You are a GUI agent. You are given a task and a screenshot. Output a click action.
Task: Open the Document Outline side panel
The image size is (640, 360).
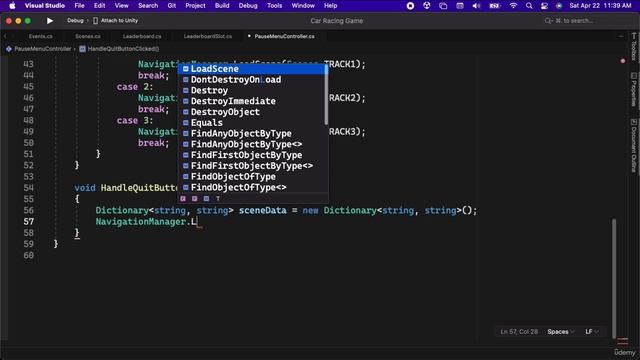633,145
